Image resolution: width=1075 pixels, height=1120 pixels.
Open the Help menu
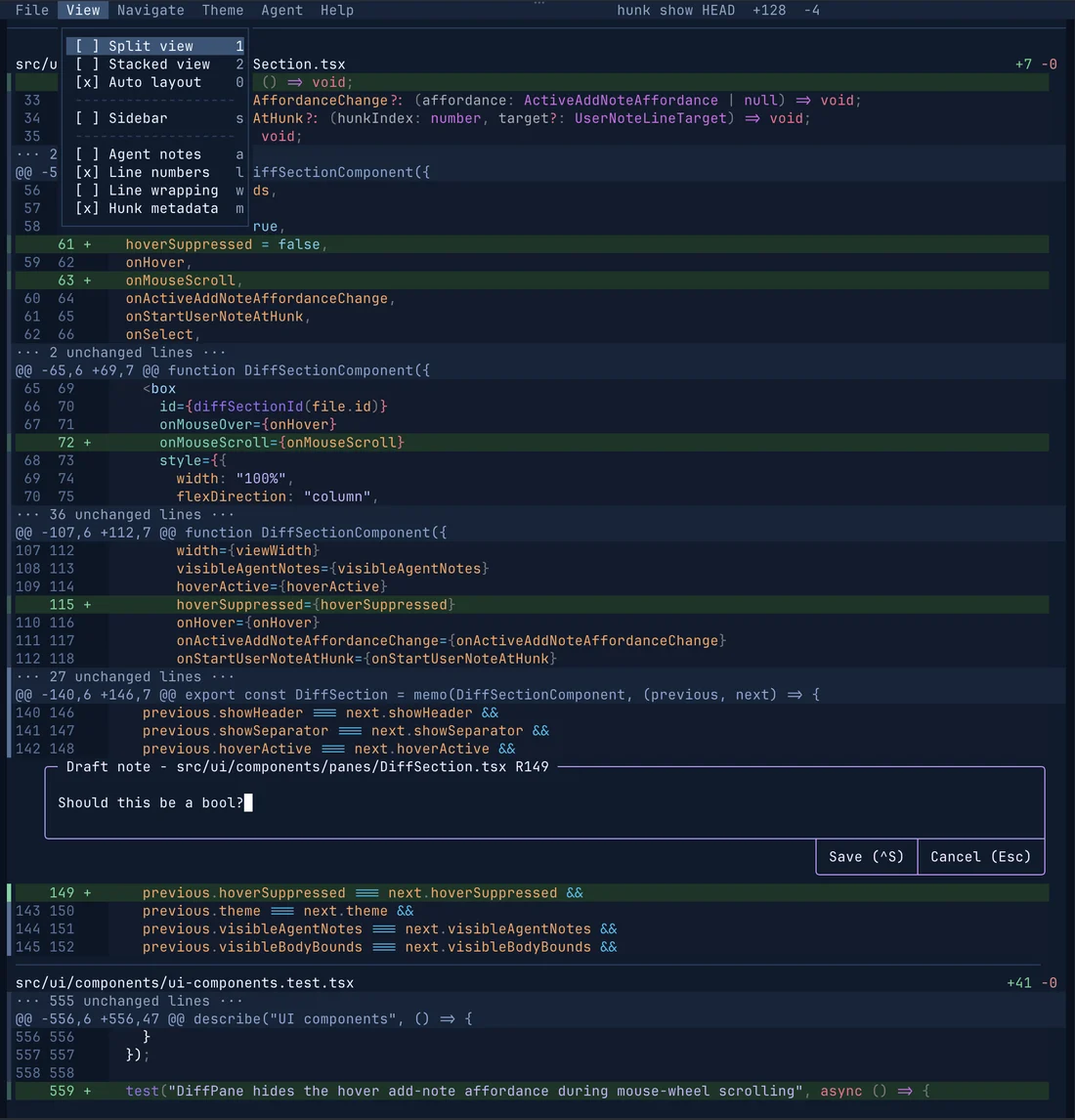pos(337,10)
